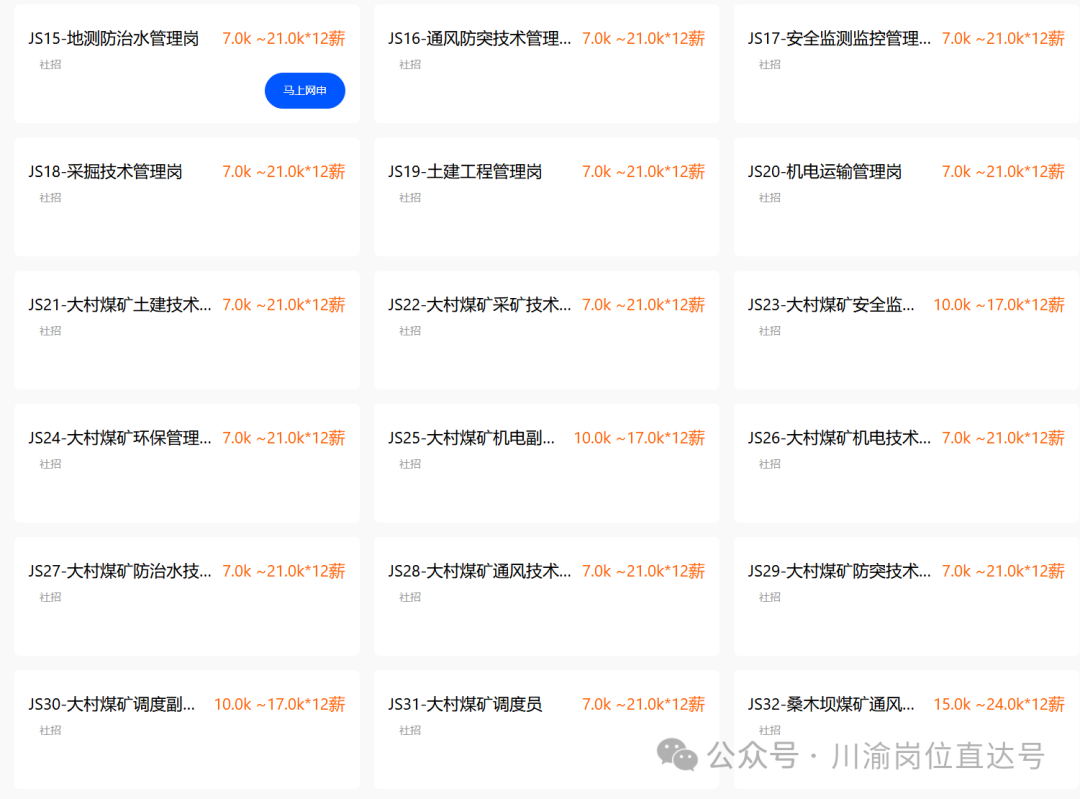Click the salary text of JS28 job
The image size is (1080, 799).
tap(643, 571)
